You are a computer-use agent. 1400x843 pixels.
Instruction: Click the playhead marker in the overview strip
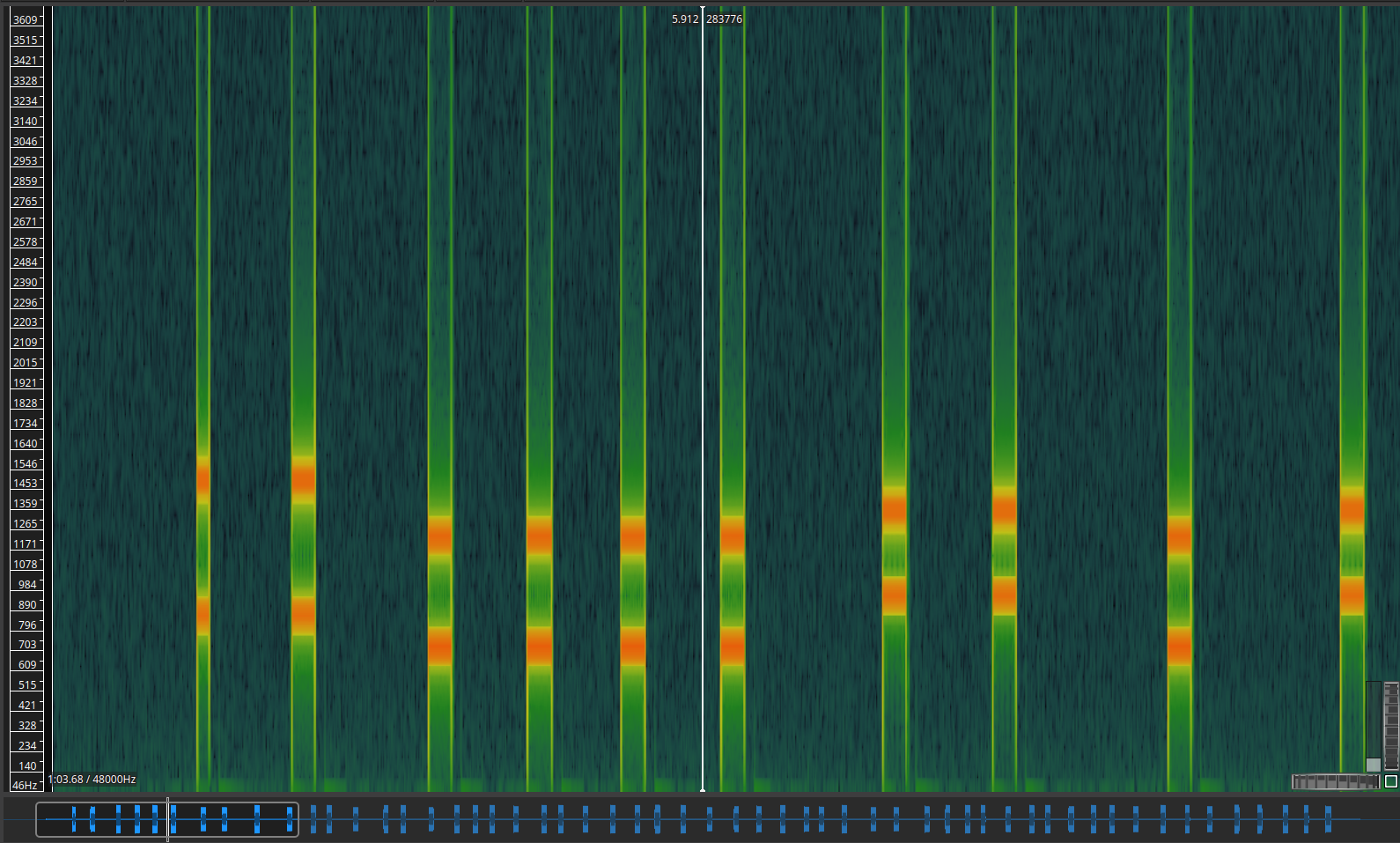click(x=167, y=819)
